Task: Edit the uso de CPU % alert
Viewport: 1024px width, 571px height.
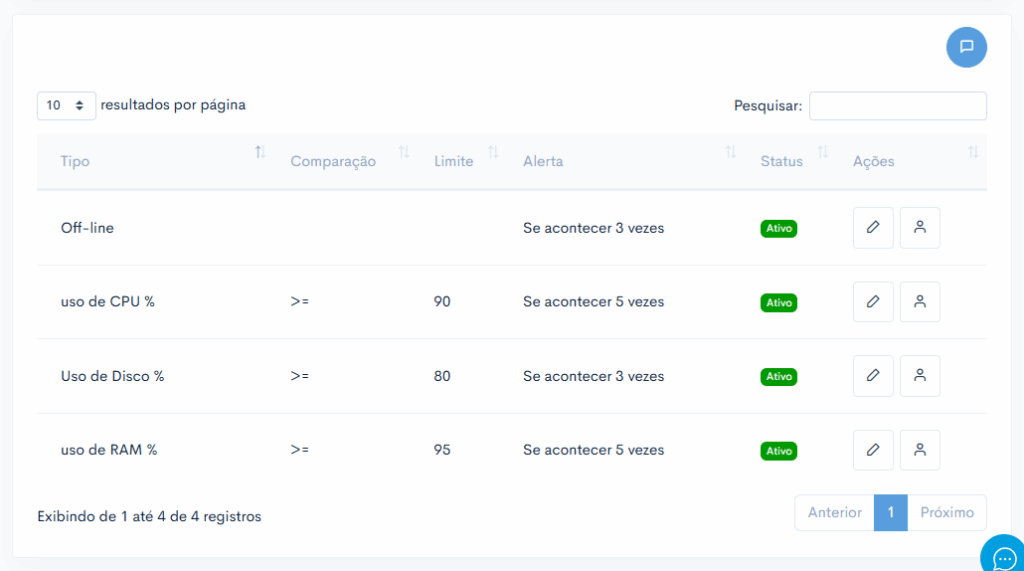Action: pyautogui.click(x=872, y=302)
